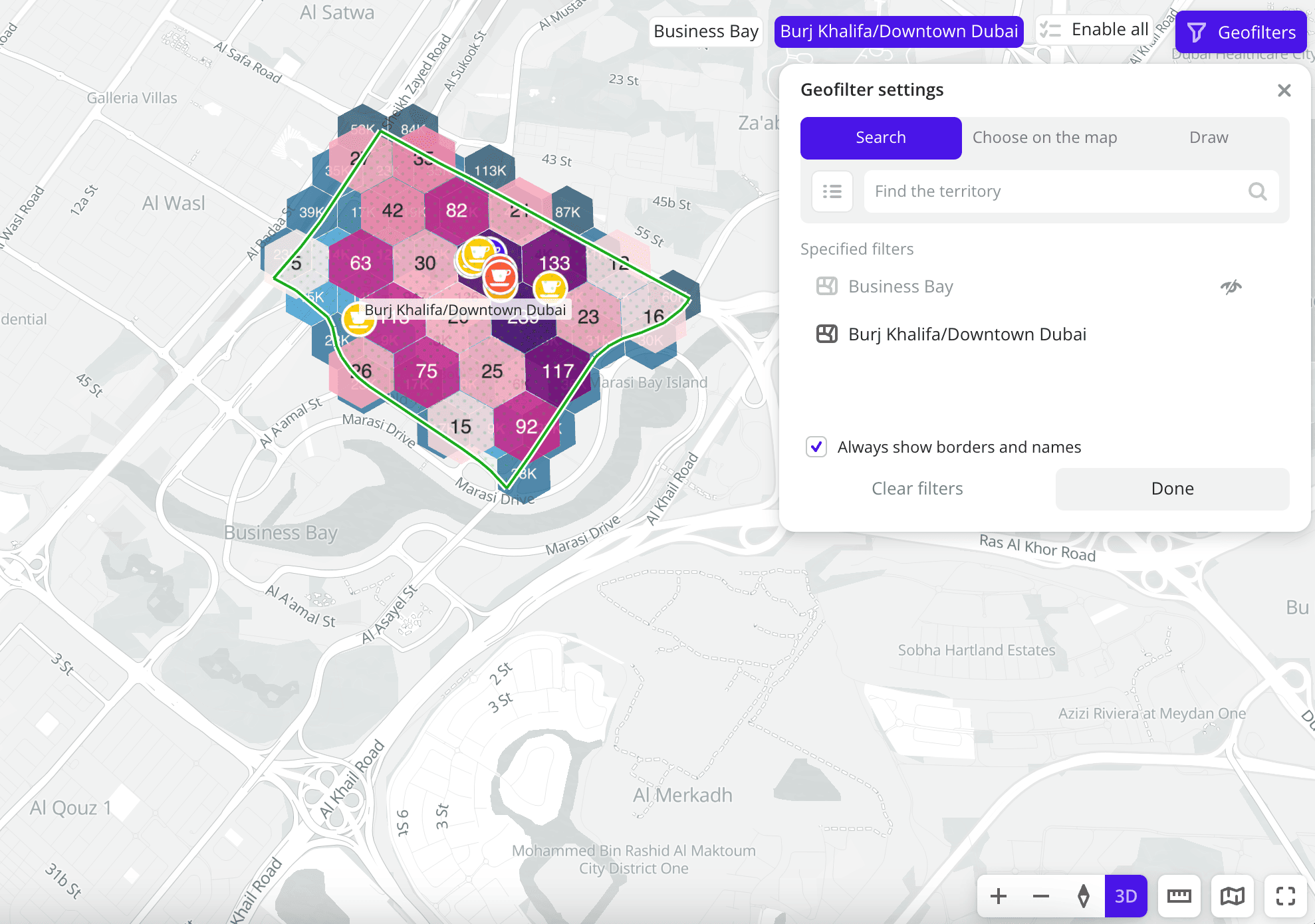Switch to Choose on the map tab
The image size is (1315, 924).
1044,138
